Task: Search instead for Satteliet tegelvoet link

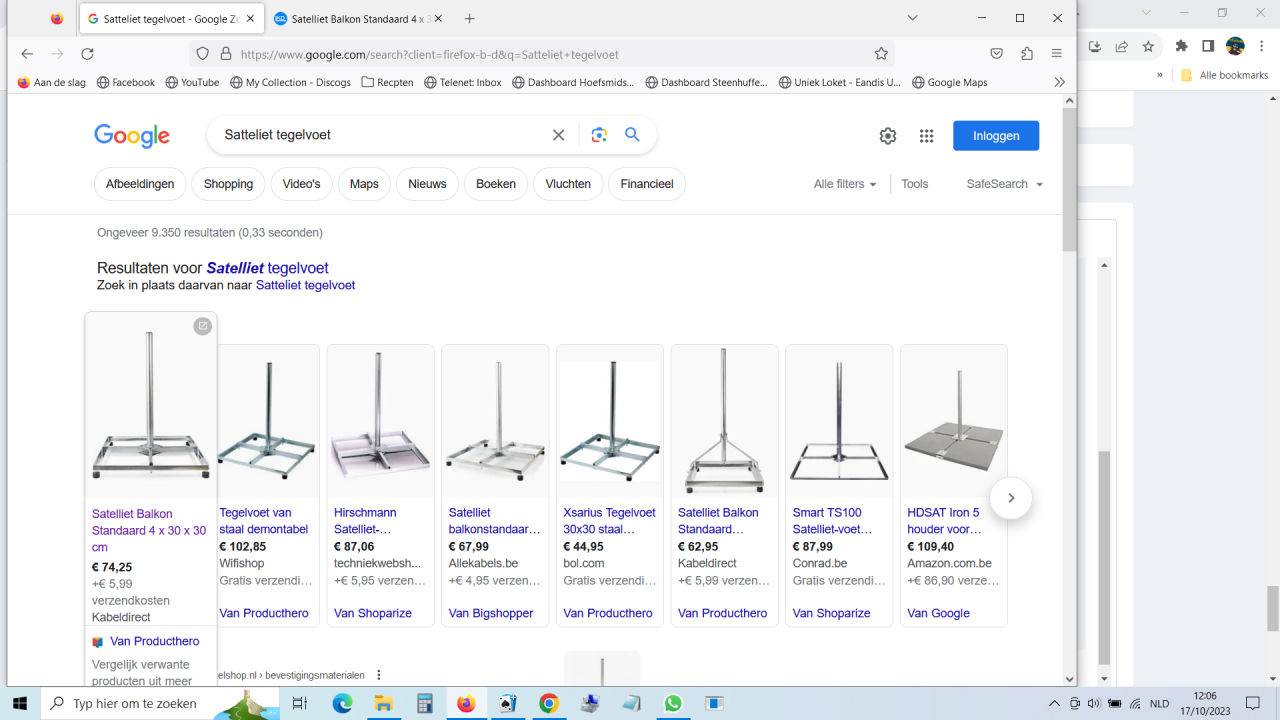Action: (305, 285)
